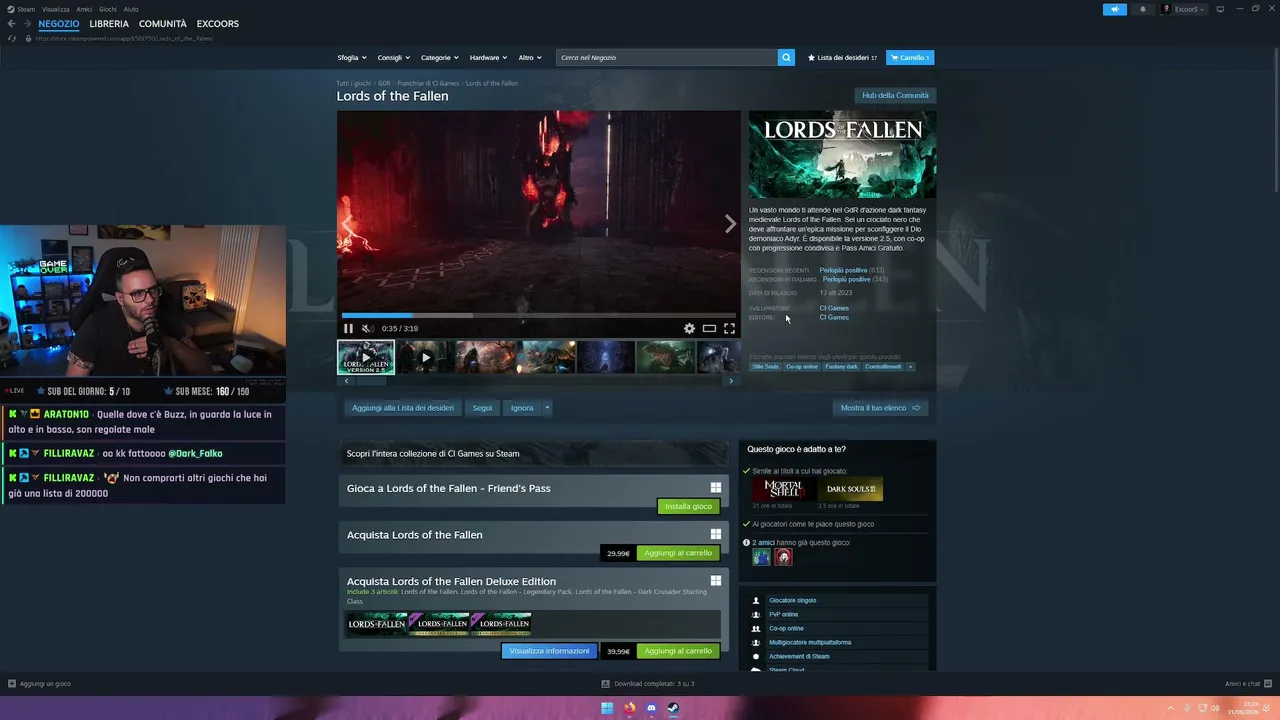Unmute the trailer audio
This screenshot has width=1280, height=720.
[x=367, y=328]
